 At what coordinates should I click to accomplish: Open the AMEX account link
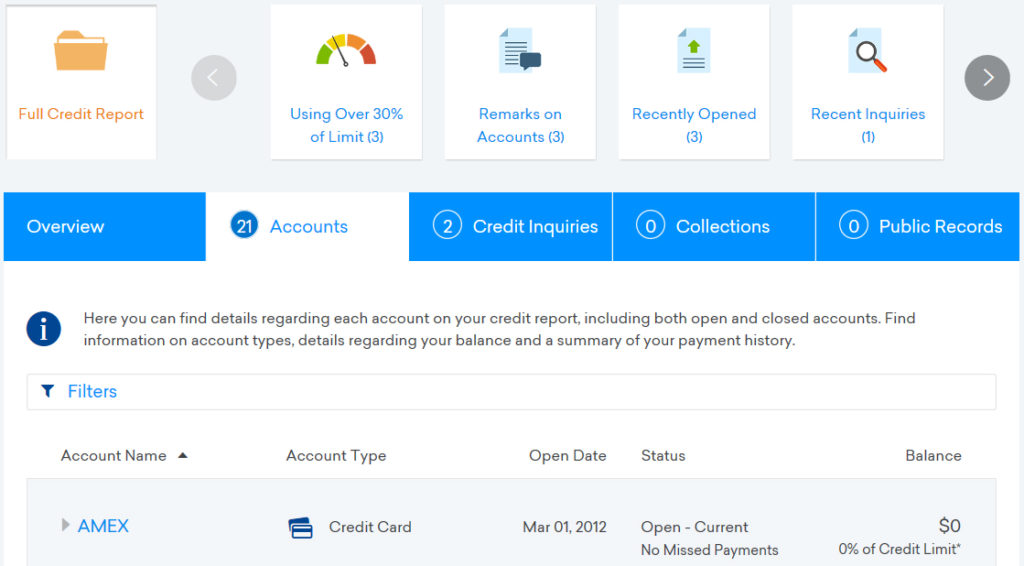click(103, 526)
